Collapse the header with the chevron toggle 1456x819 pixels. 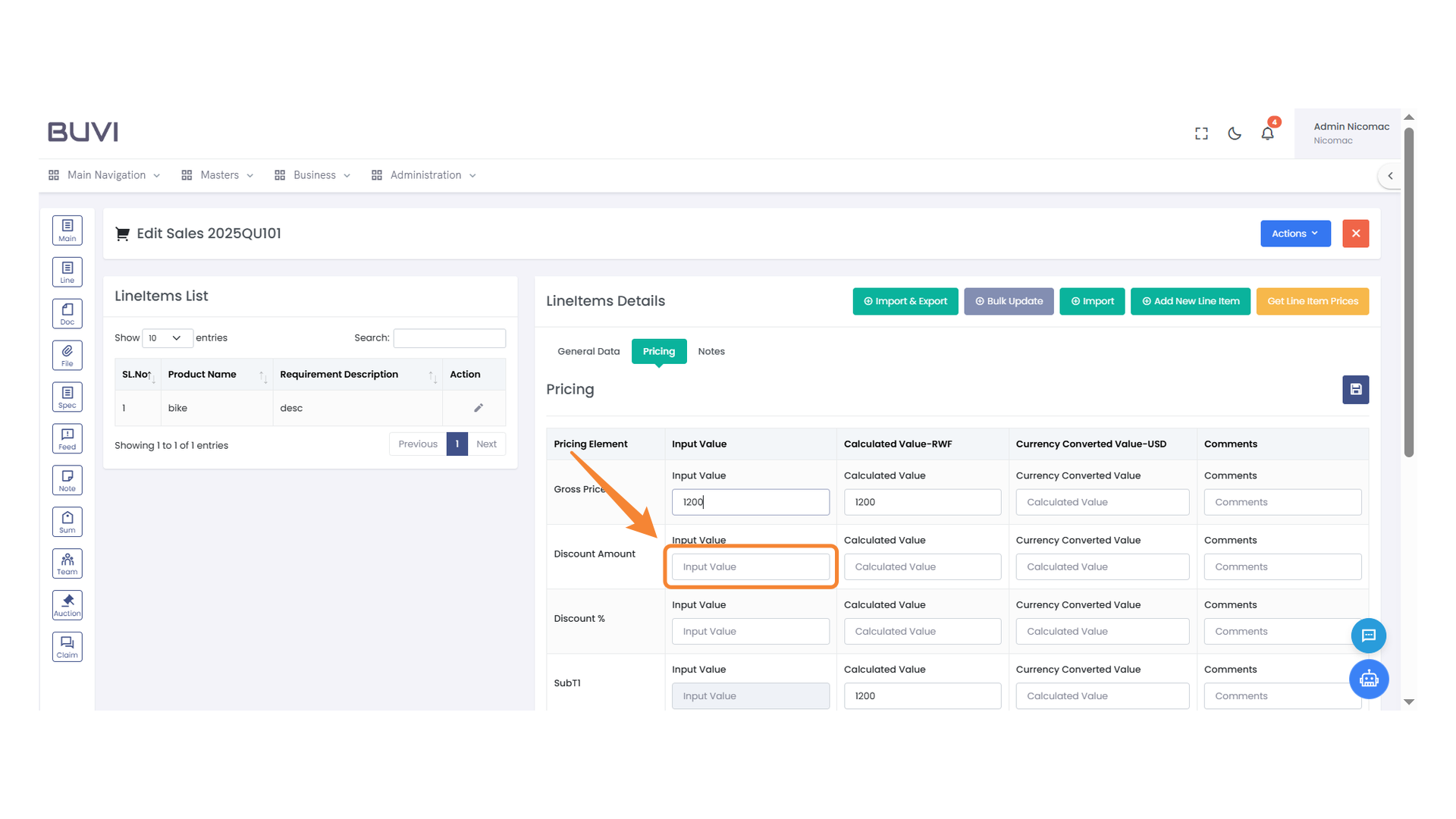1390,175
